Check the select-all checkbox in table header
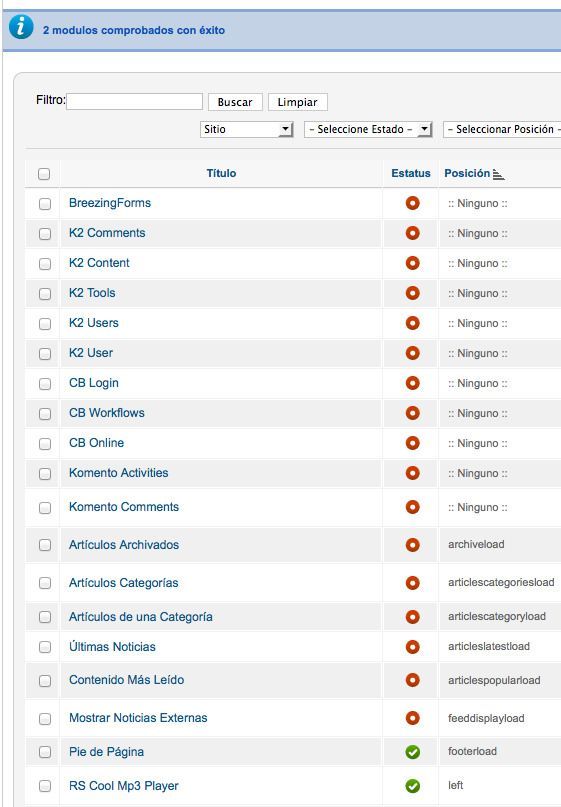The width and height of the screenshot is (561, 807). coord(44,174)
